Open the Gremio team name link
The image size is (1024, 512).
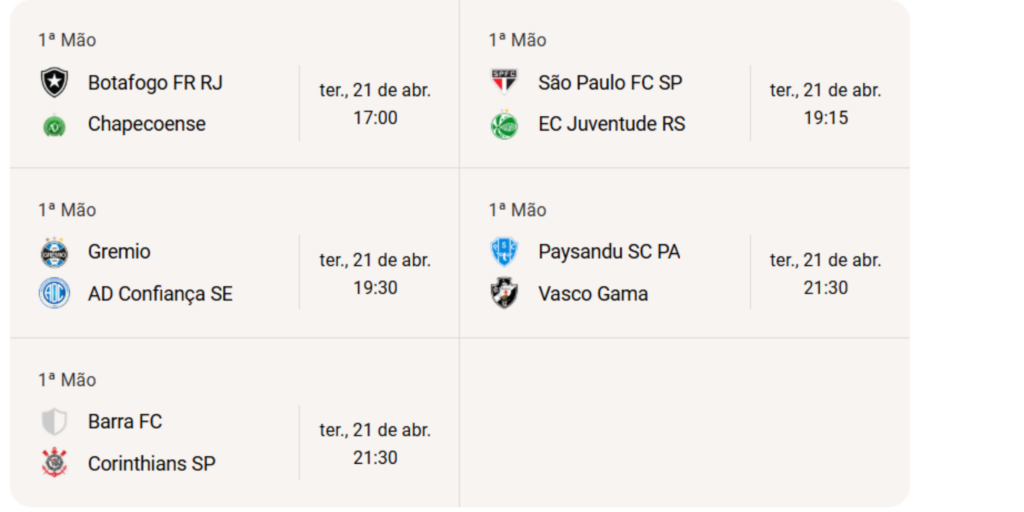[x=119, y=252]
